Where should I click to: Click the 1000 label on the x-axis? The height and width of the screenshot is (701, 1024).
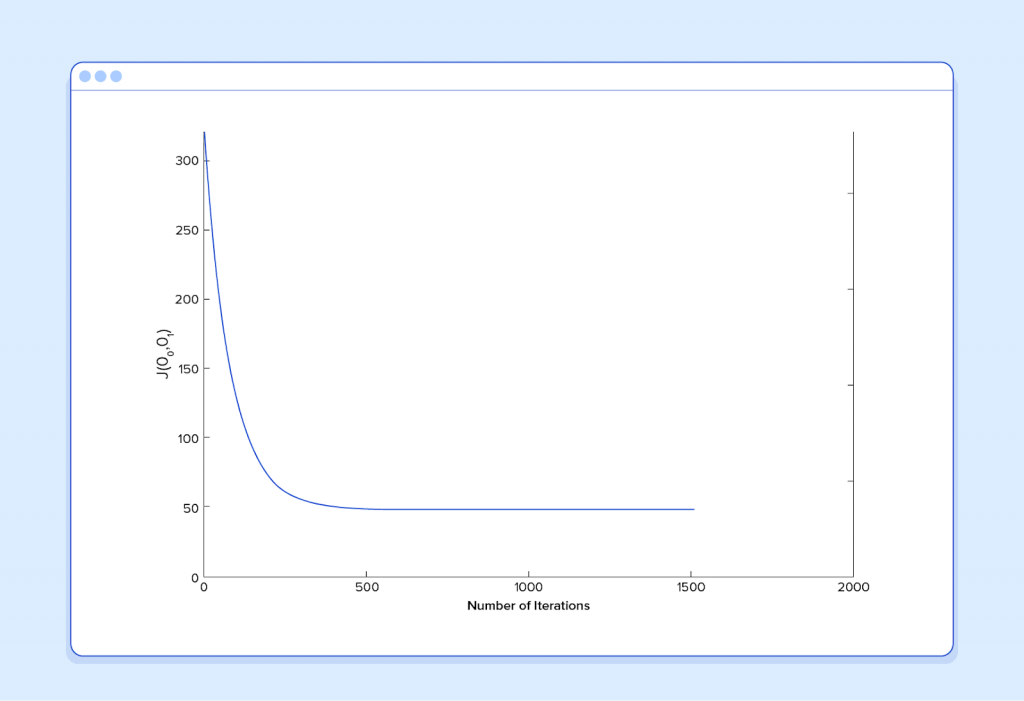pos(528,587)
